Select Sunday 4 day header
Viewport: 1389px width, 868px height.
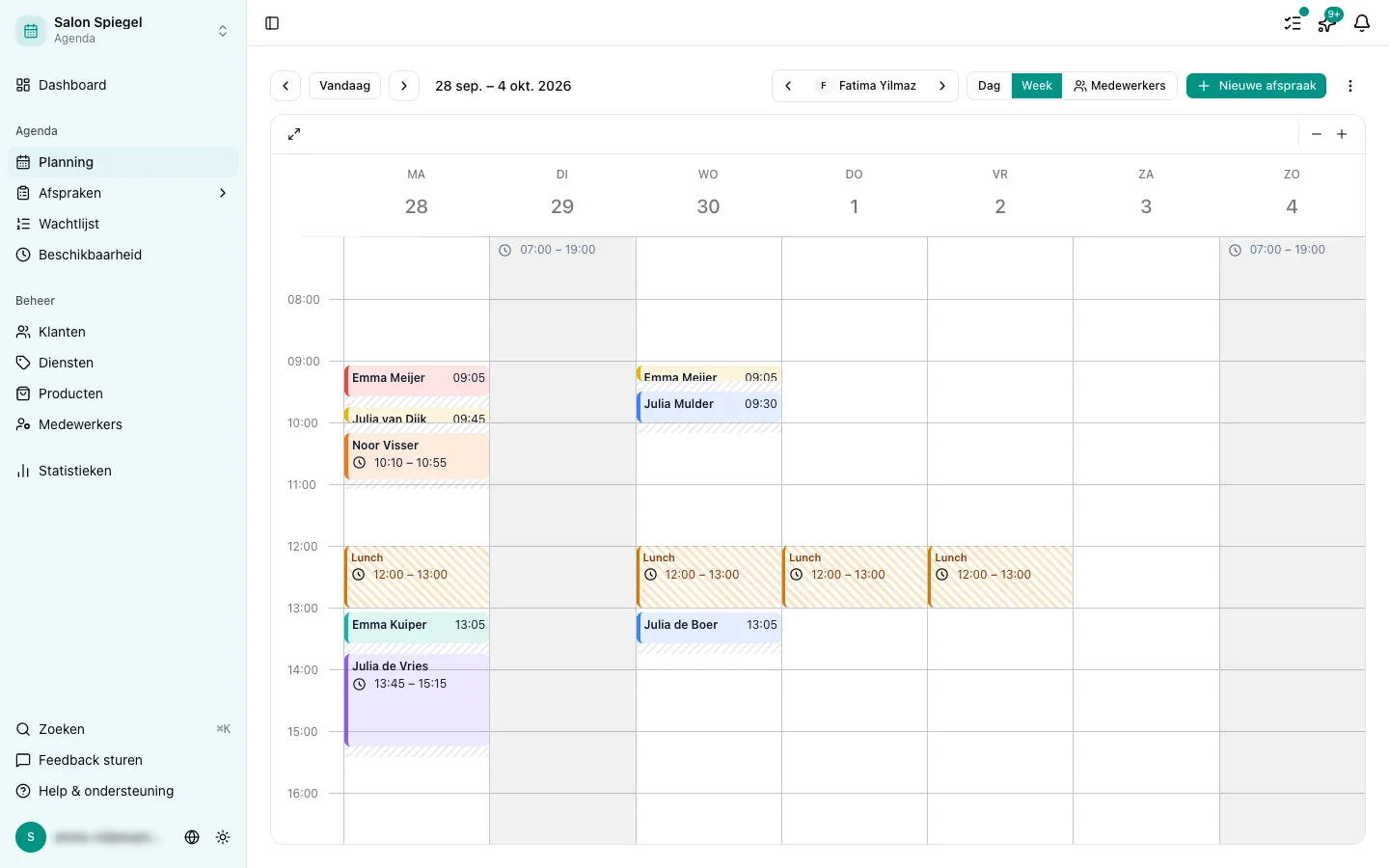[1292, 193]
